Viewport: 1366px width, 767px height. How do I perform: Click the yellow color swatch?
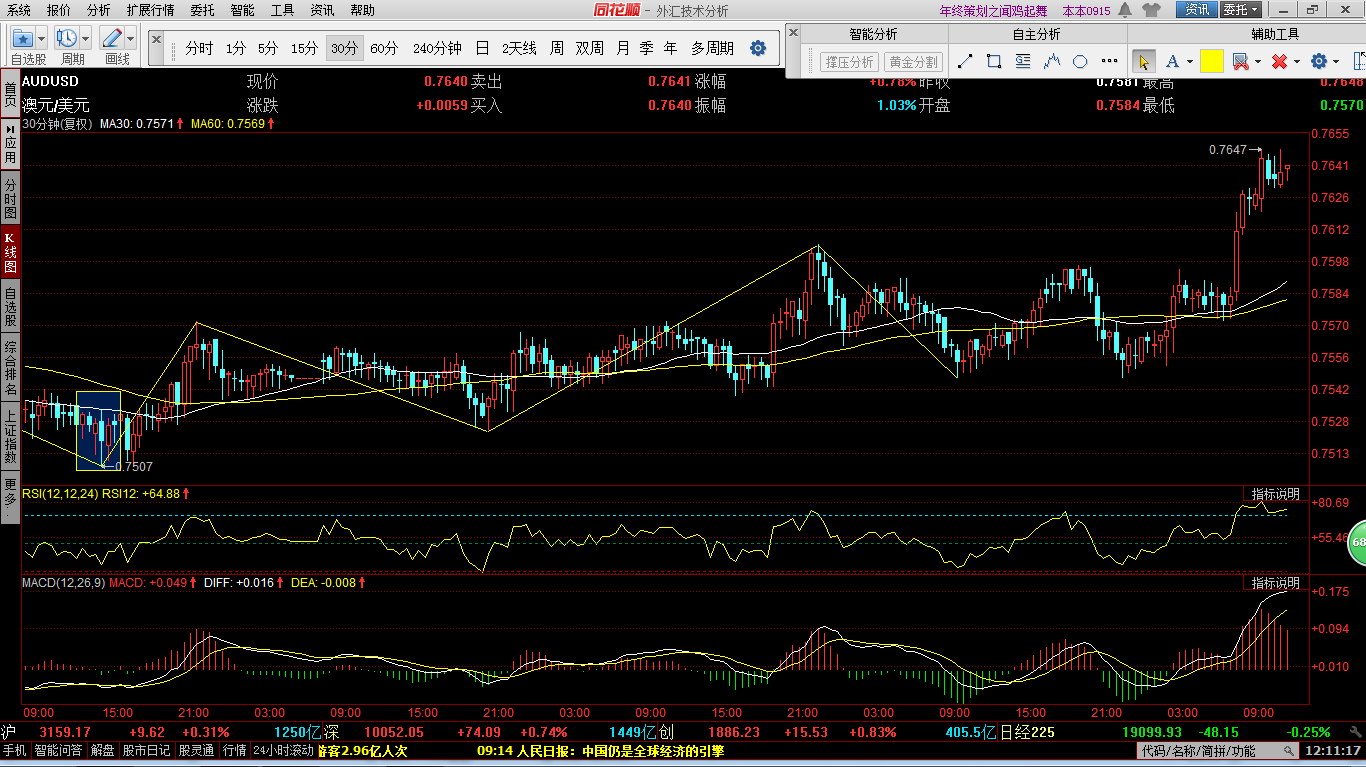[1212, 61]
